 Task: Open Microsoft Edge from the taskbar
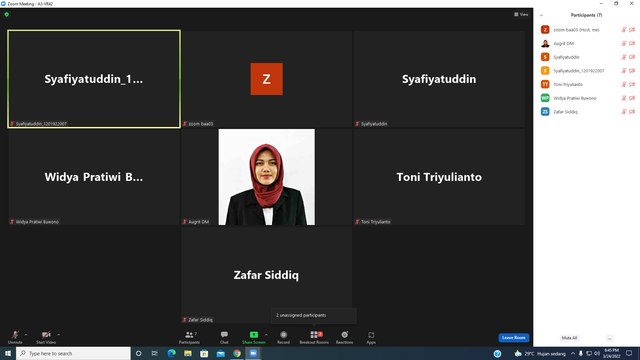171,353
